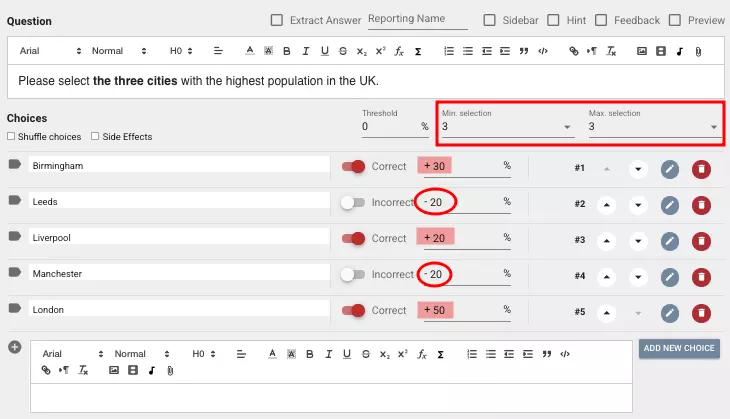Insert blockquote in question toolbar

pyautogui.click(x=524, y=51)
